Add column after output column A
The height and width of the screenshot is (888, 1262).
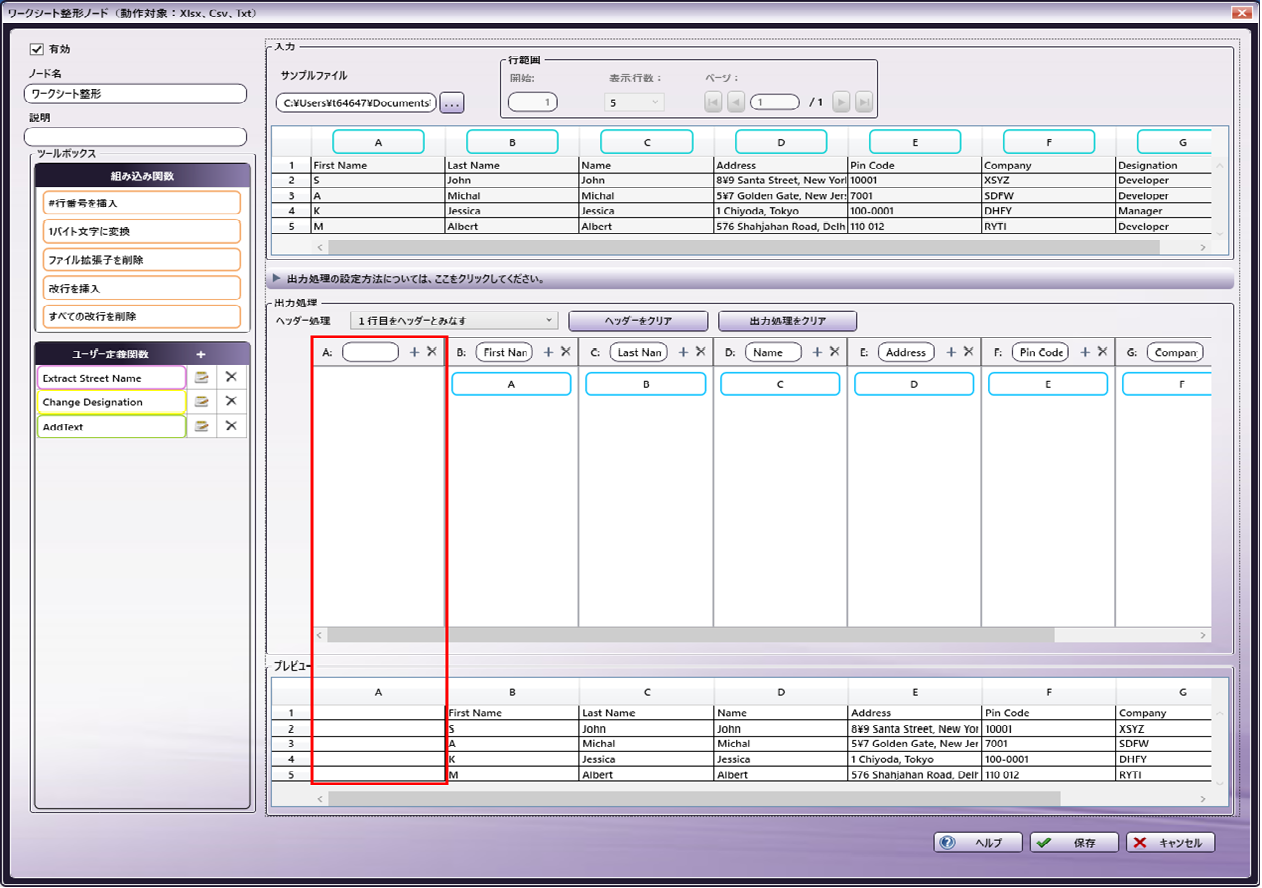point(415,352)
